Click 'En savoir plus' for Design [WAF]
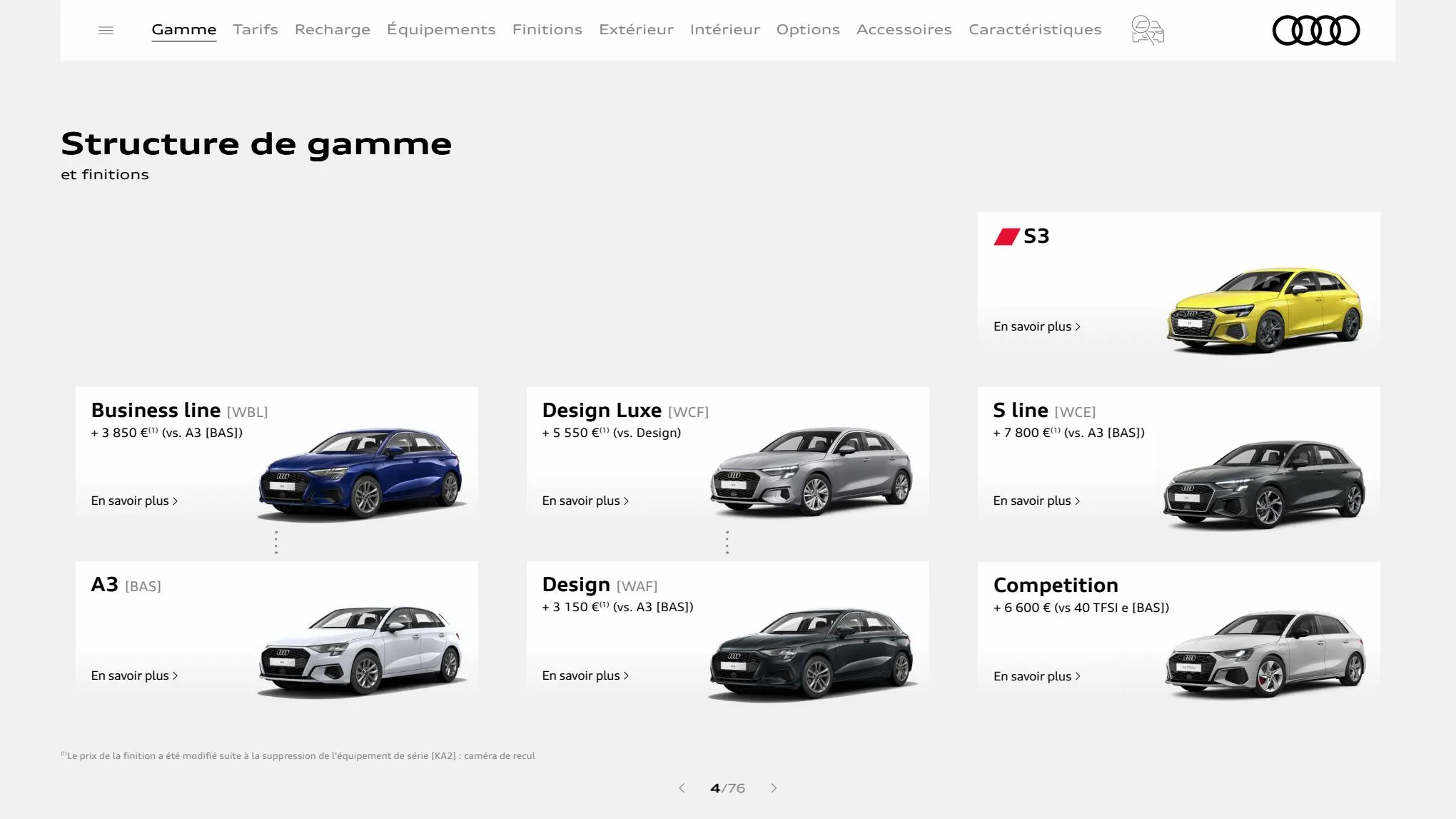1456x819 pixels. coord(585,675)
